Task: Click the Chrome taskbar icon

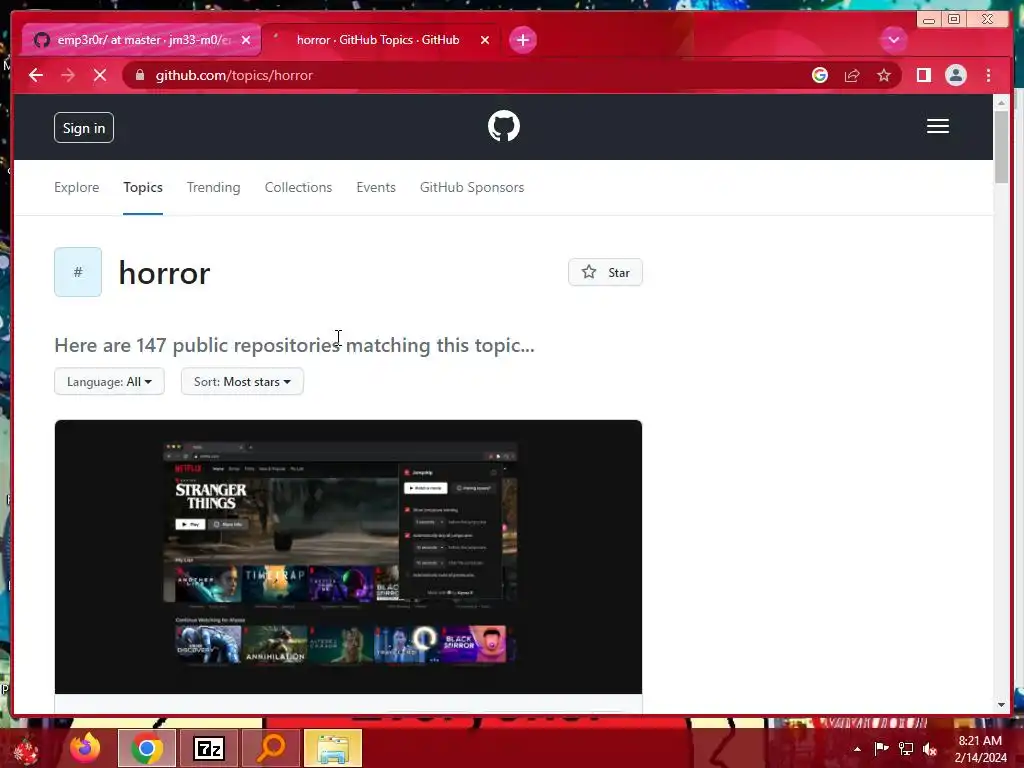Action: click(x=147, y=748)
